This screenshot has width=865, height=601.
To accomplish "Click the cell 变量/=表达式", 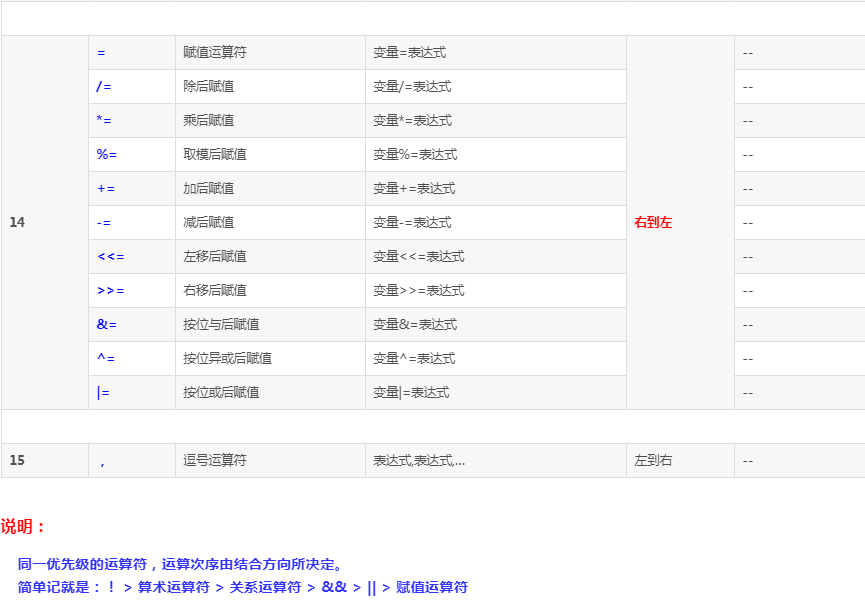I will tap(496, 87).
